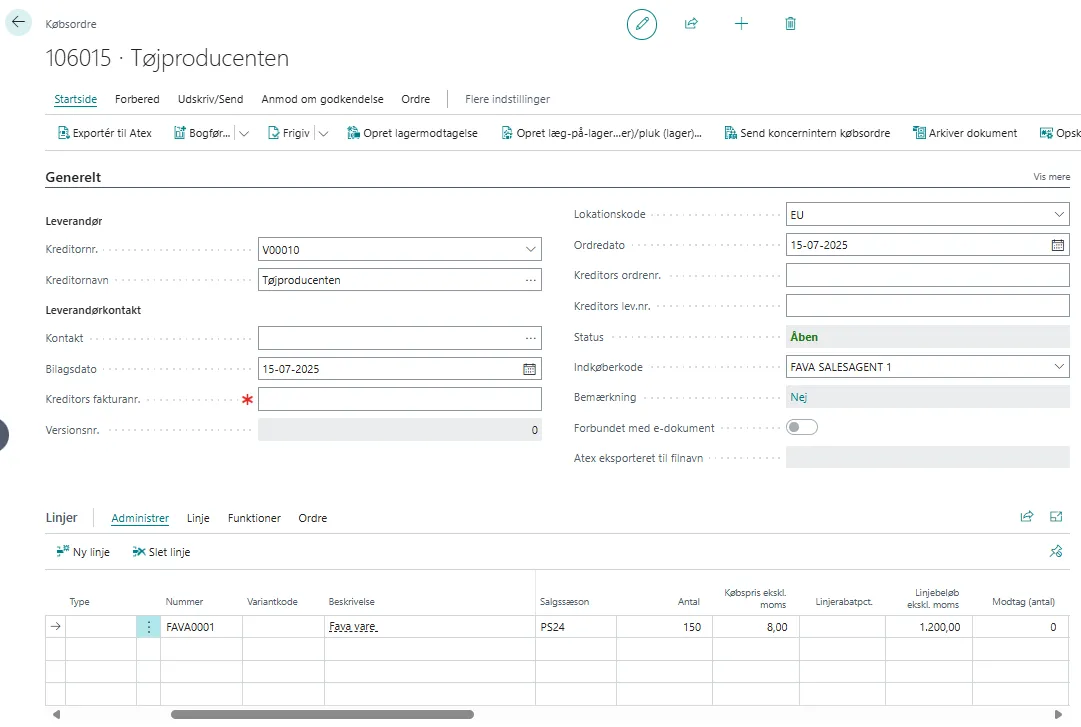Switch to the Forbered tab

[x=137, y=99]
